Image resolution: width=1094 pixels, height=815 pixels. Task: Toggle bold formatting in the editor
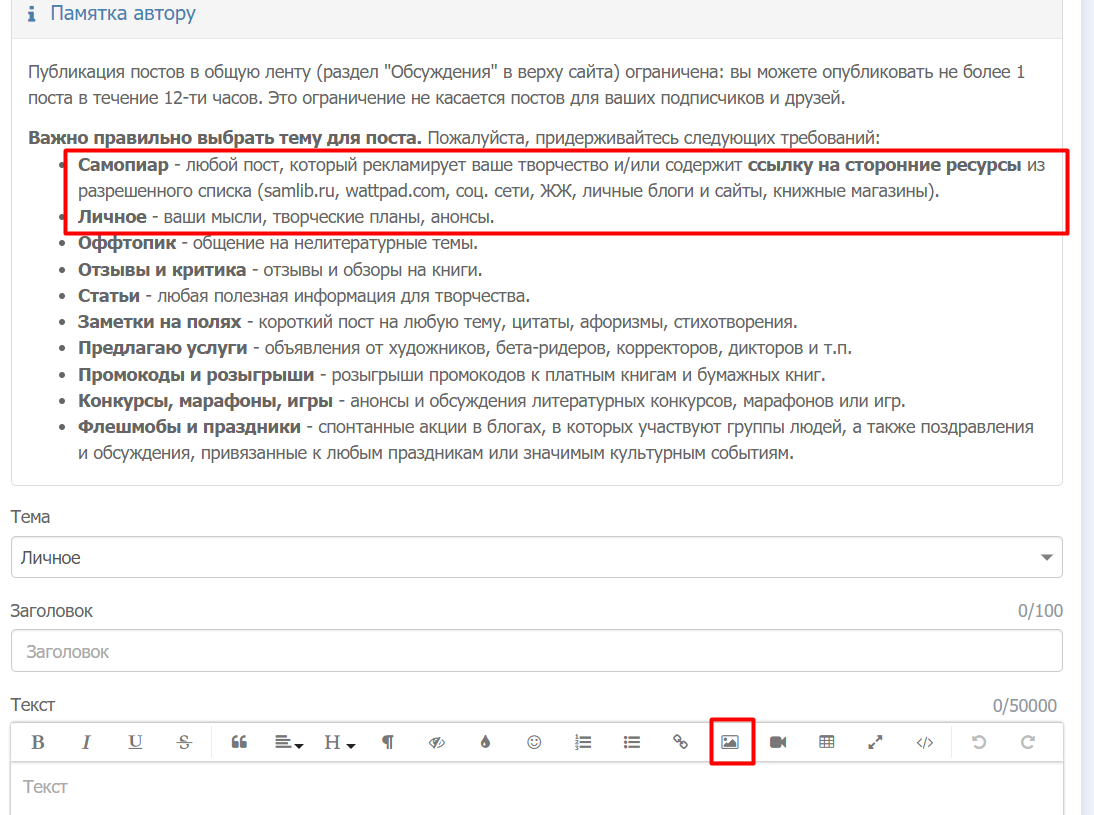[x=38, y=742]
